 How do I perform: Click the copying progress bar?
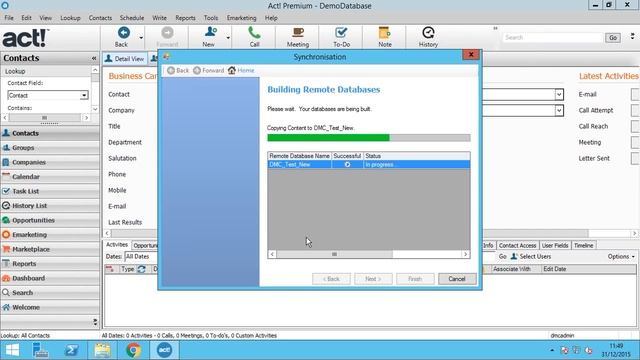tap(369, 138)
